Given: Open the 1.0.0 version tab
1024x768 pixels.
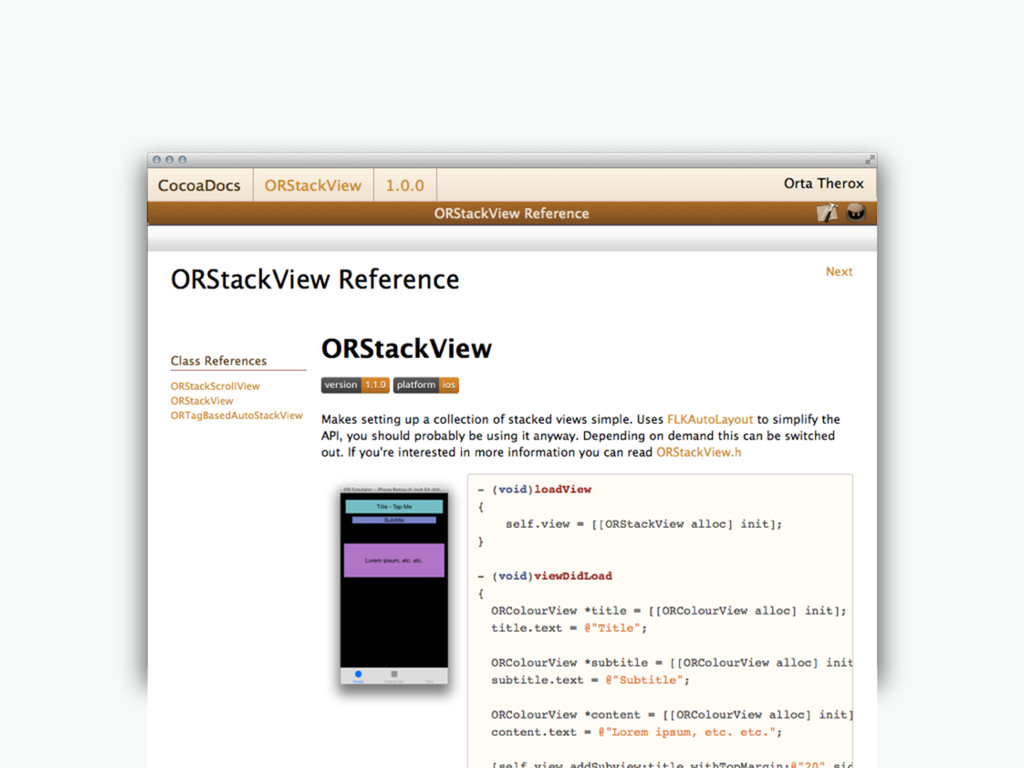Looking at the screenshot, I should click(x=405, y=185).
